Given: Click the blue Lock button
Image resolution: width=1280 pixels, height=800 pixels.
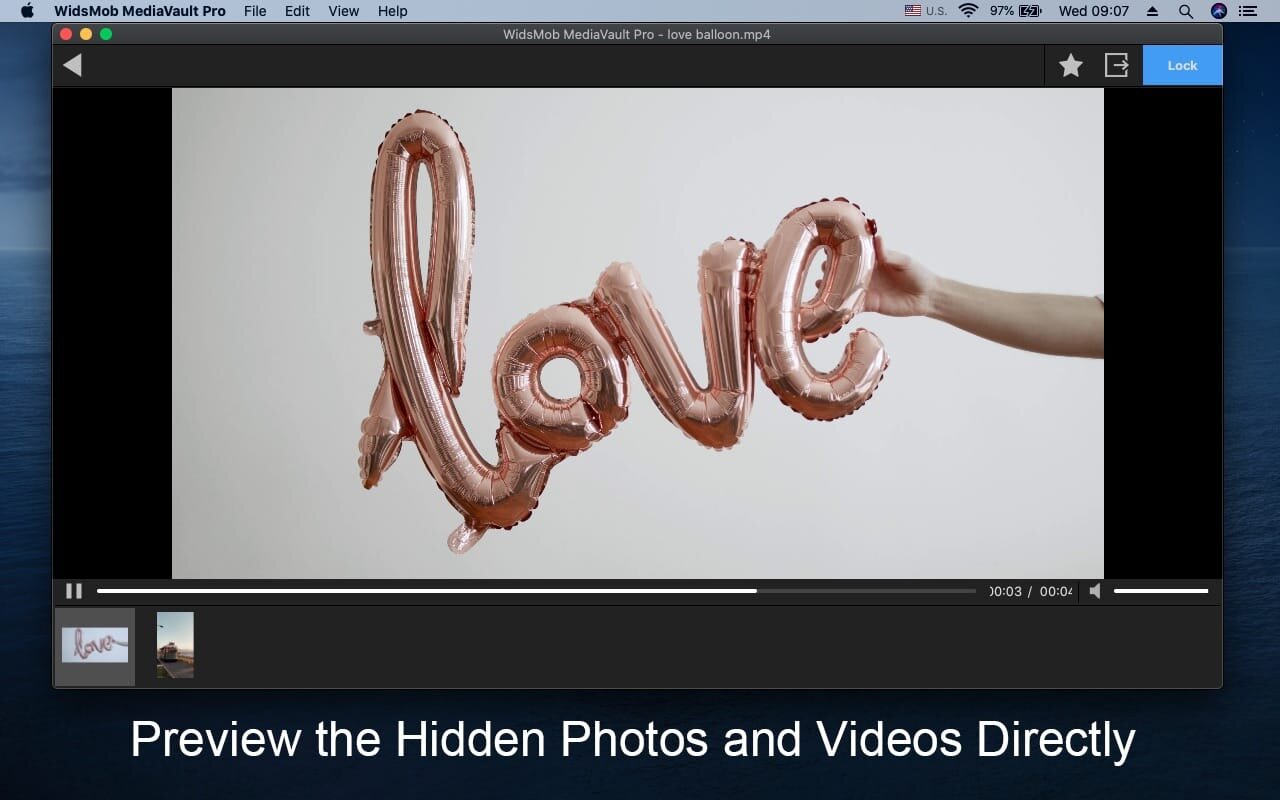Looking at the screenshot, I should pyautogui.click(x=1182, y=65).
